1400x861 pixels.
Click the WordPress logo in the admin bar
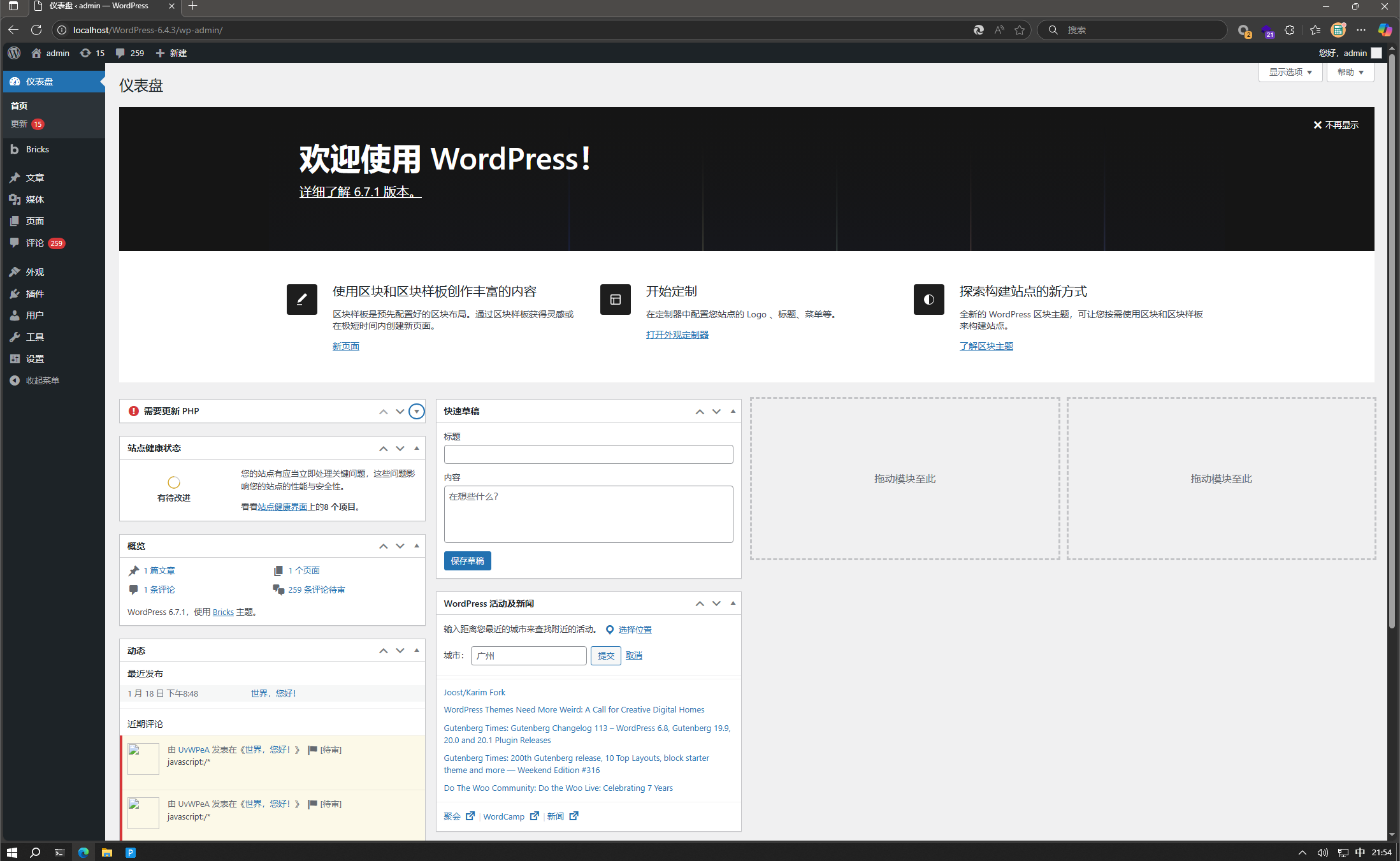[14, 53]
